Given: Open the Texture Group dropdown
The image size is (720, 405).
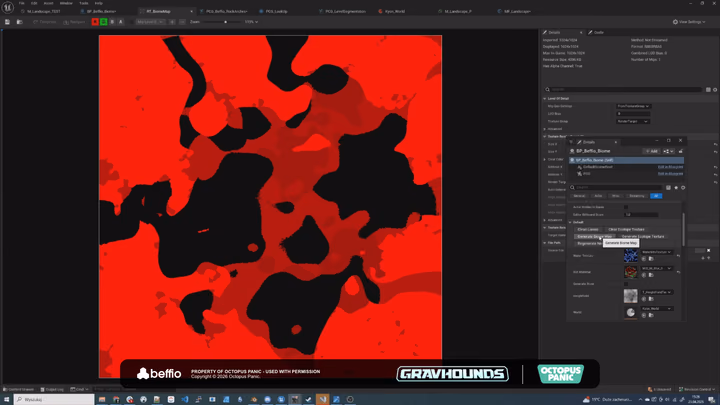Looking at the screenshot, I should (632, 121).
